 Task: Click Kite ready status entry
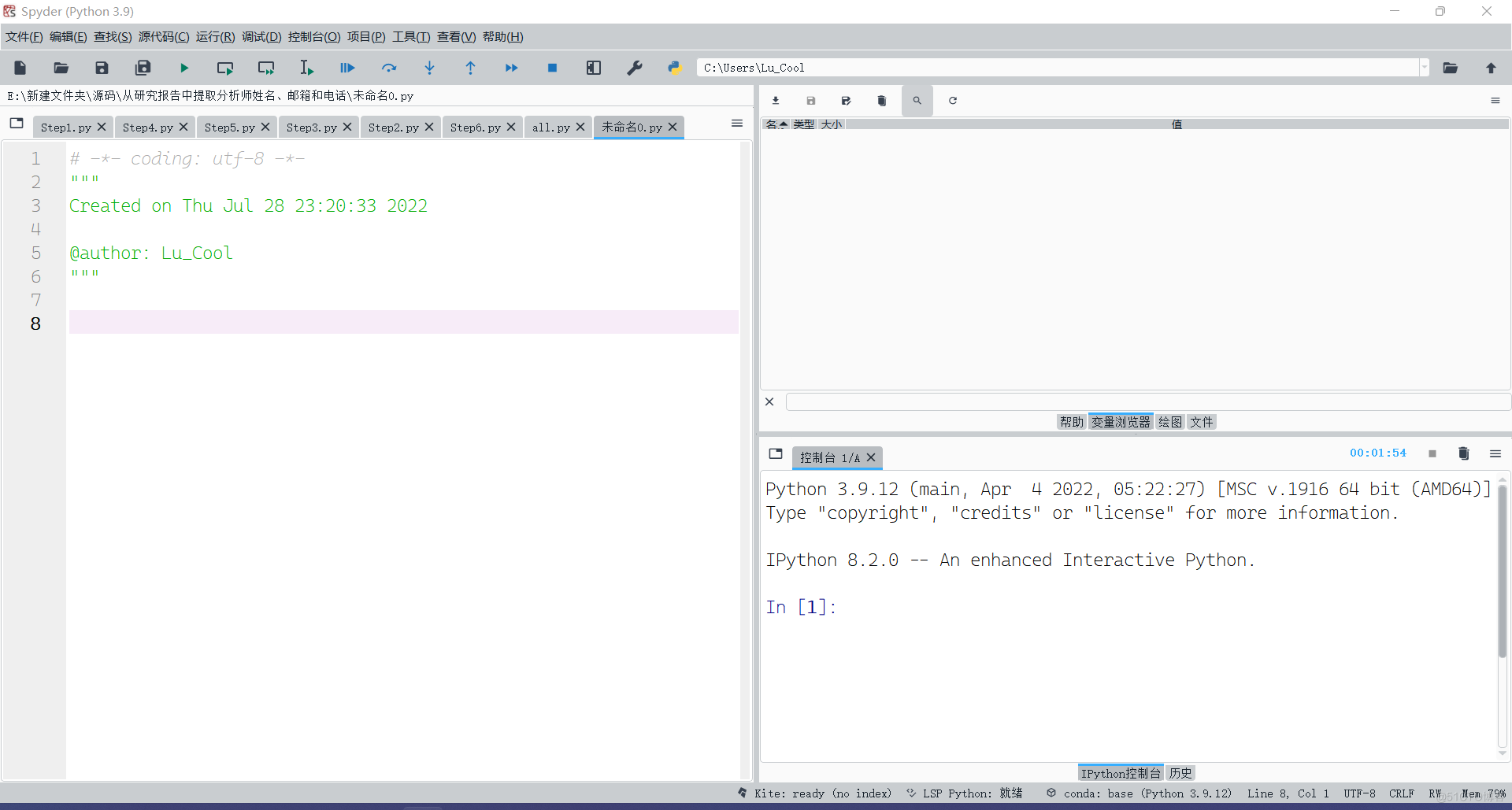[x=814, y=793]
